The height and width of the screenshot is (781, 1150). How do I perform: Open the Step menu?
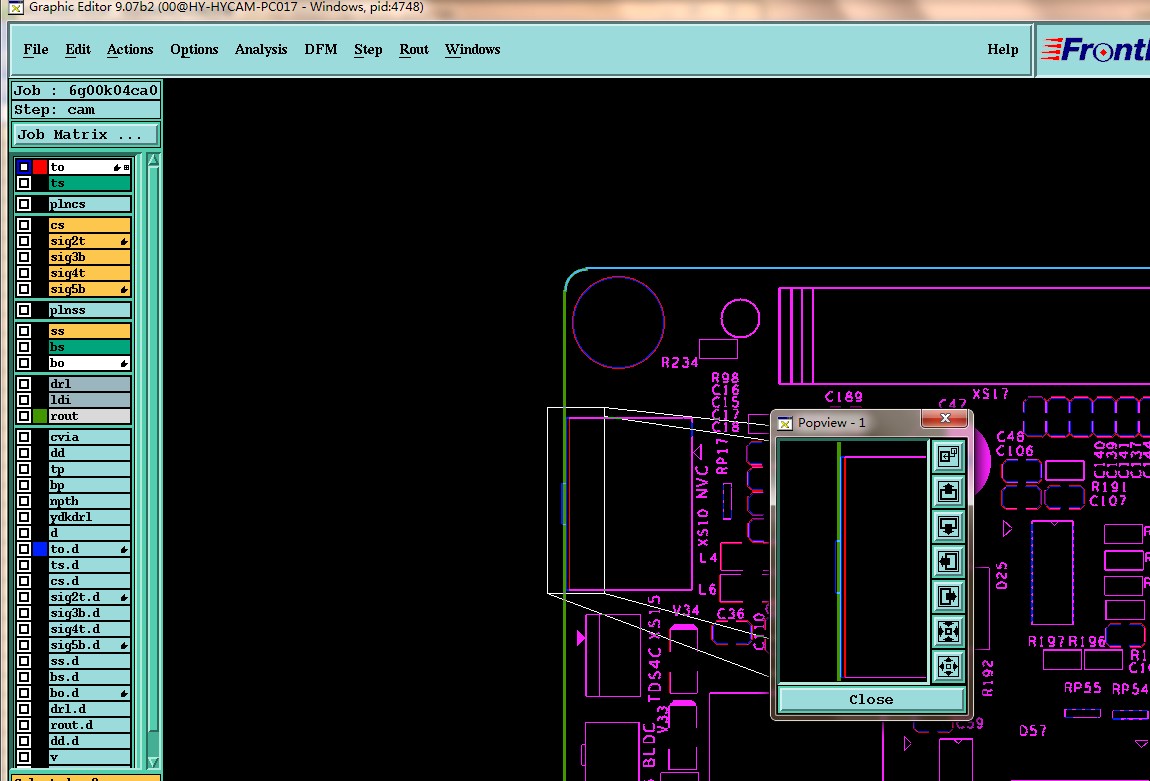pyautogui.click(x=368, y=49)
